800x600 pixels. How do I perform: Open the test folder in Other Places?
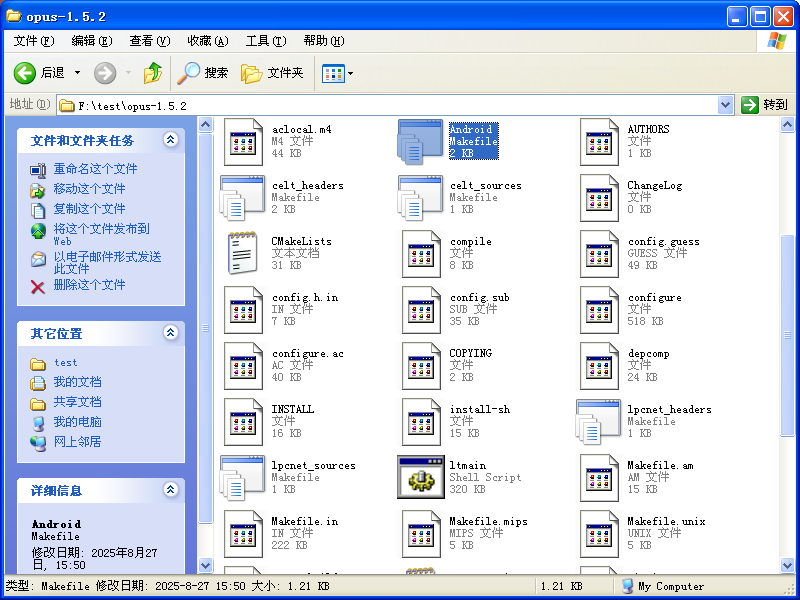click(x=65, y=363)
